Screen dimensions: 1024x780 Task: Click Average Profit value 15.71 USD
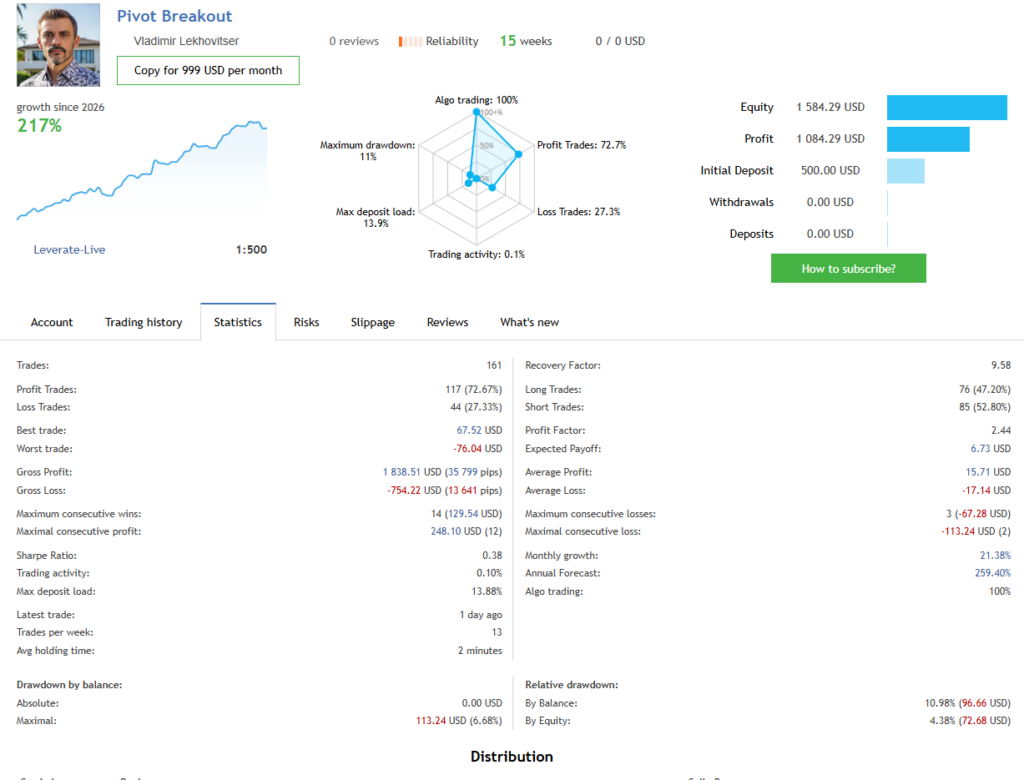click(x=988, y=472)
